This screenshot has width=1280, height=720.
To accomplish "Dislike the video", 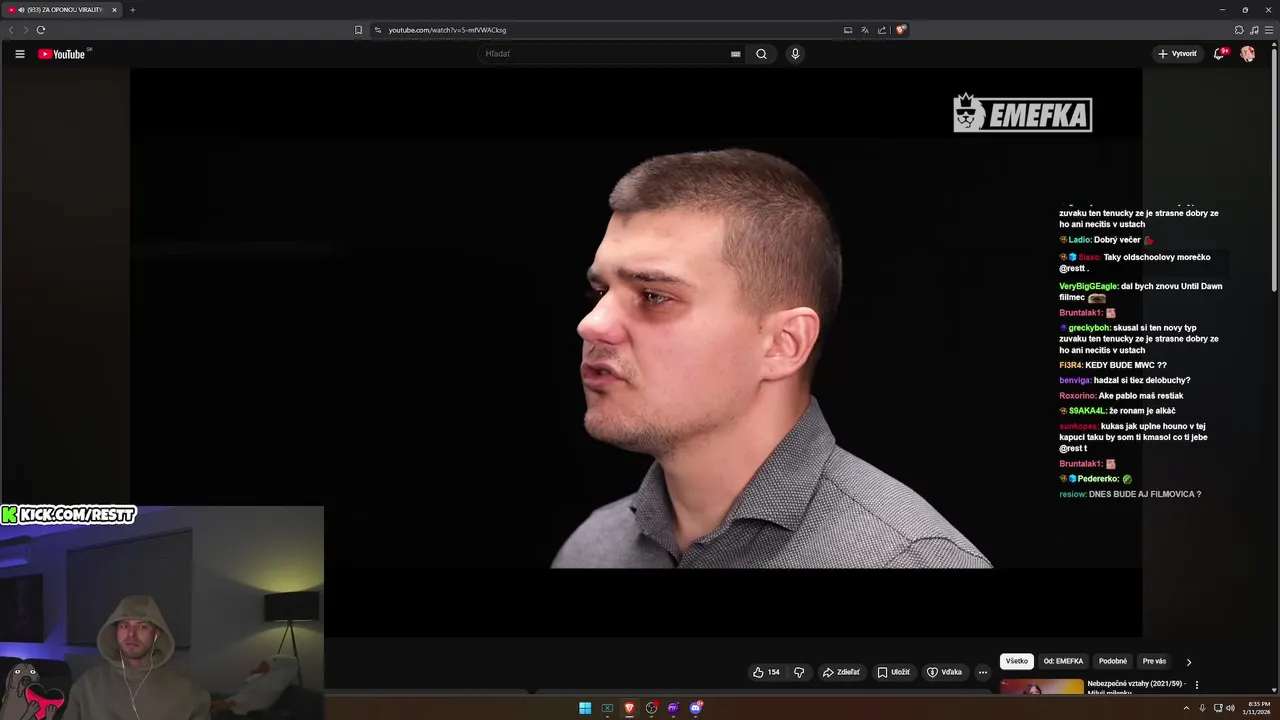I will pyautogui.click(x=799, y=672).
